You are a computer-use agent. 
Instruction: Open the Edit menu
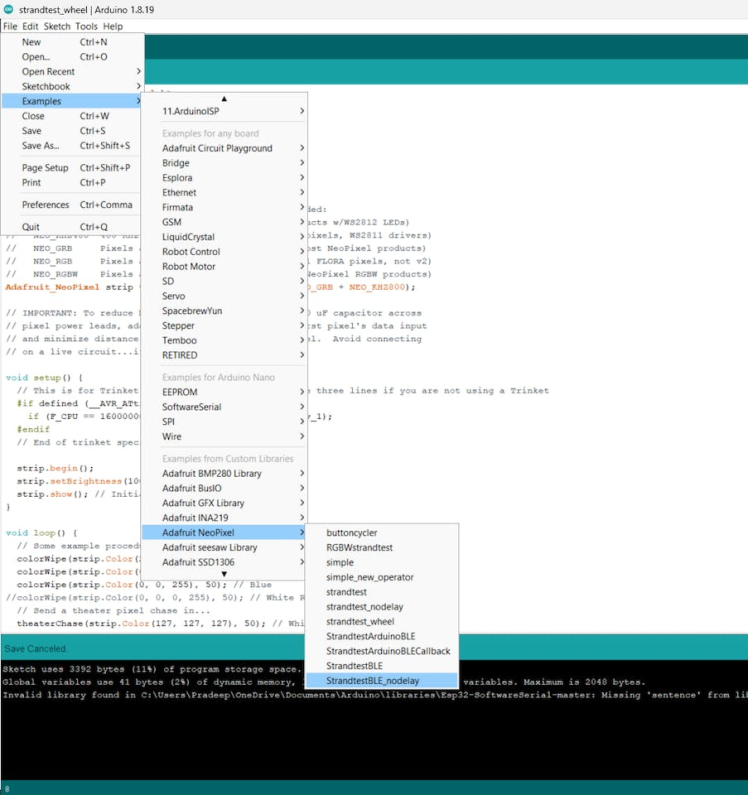pyautogui.click(x=31, y=26)
